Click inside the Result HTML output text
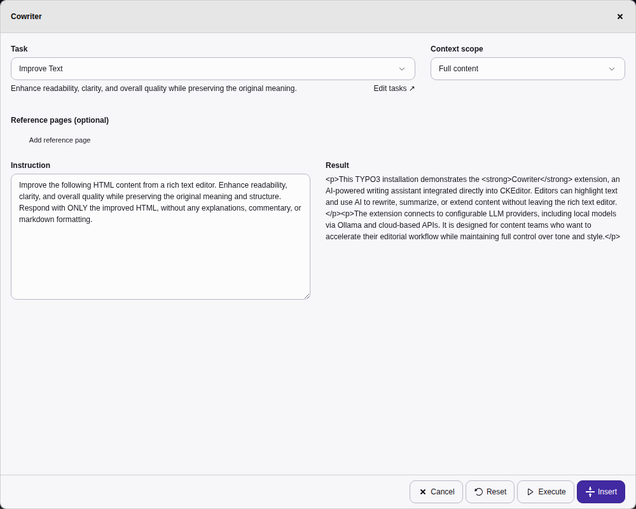The width and height of the screenshot is (636, 509). [472, 208]
